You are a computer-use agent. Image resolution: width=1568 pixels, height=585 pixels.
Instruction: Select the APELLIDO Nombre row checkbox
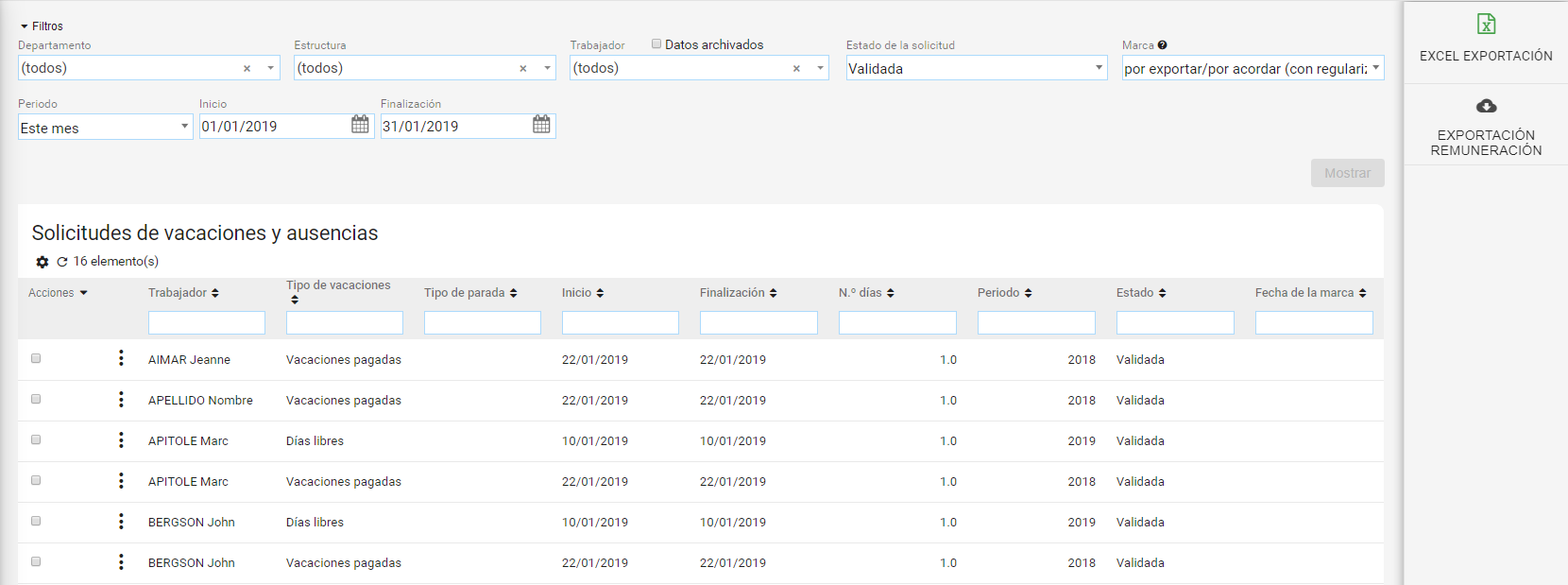pos(36,399)
